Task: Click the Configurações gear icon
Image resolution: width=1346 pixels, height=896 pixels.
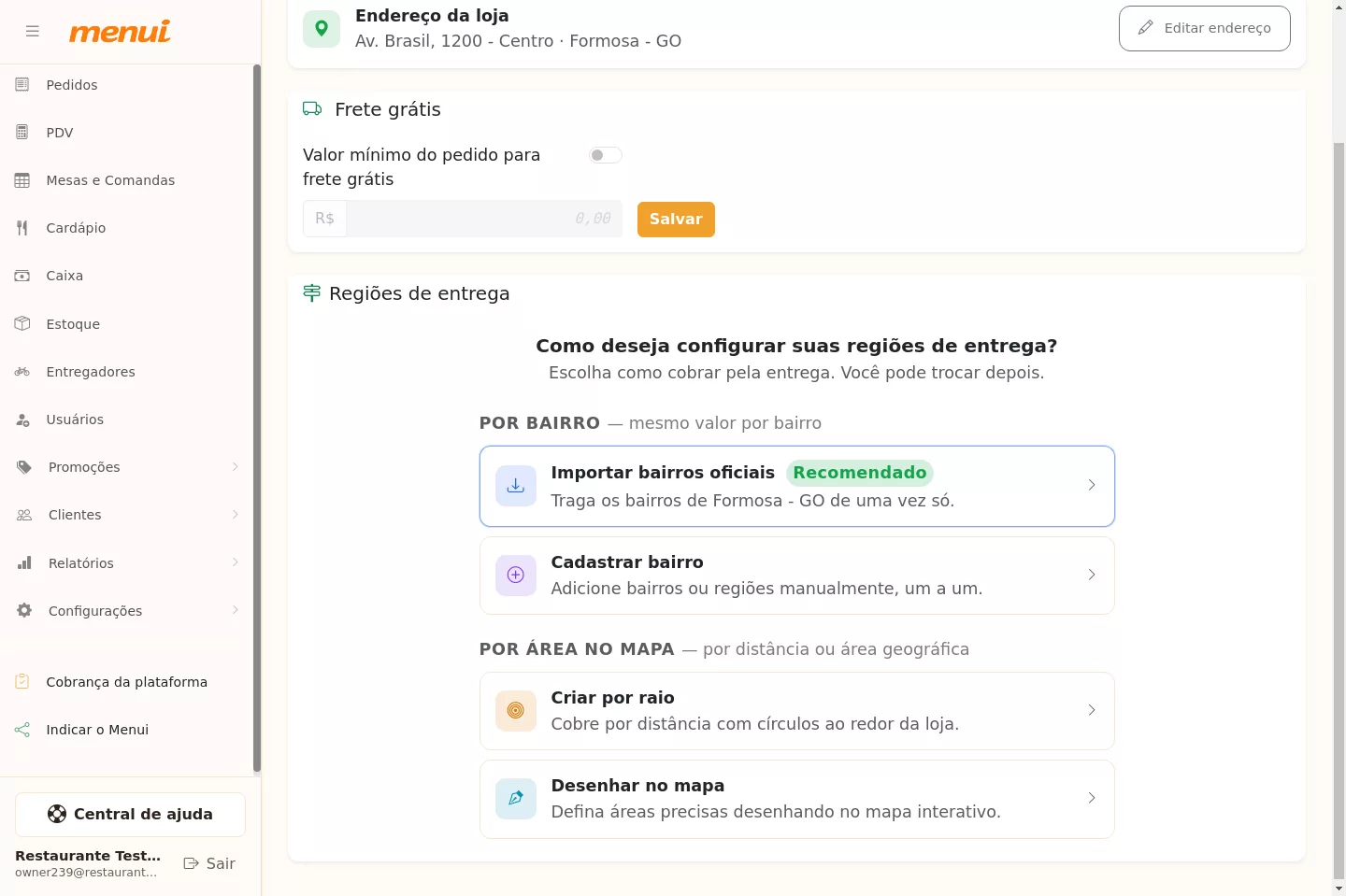Action: click(24, 610)
